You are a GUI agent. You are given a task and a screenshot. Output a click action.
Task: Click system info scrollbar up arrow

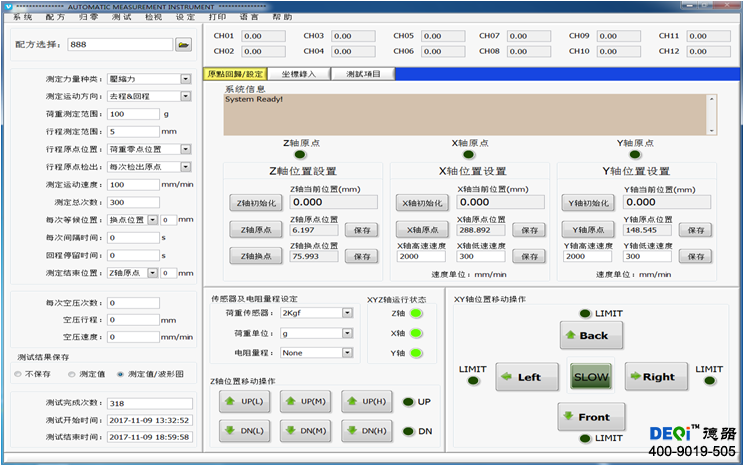[x=711, y=99]
